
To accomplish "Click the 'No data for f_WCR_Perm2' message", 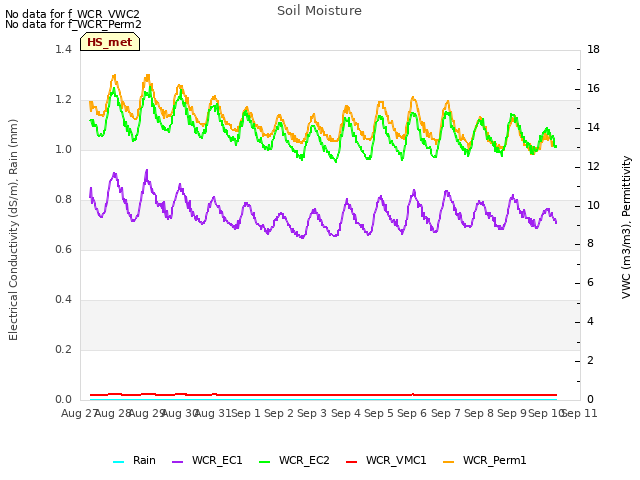I will [x=73, y=24].
